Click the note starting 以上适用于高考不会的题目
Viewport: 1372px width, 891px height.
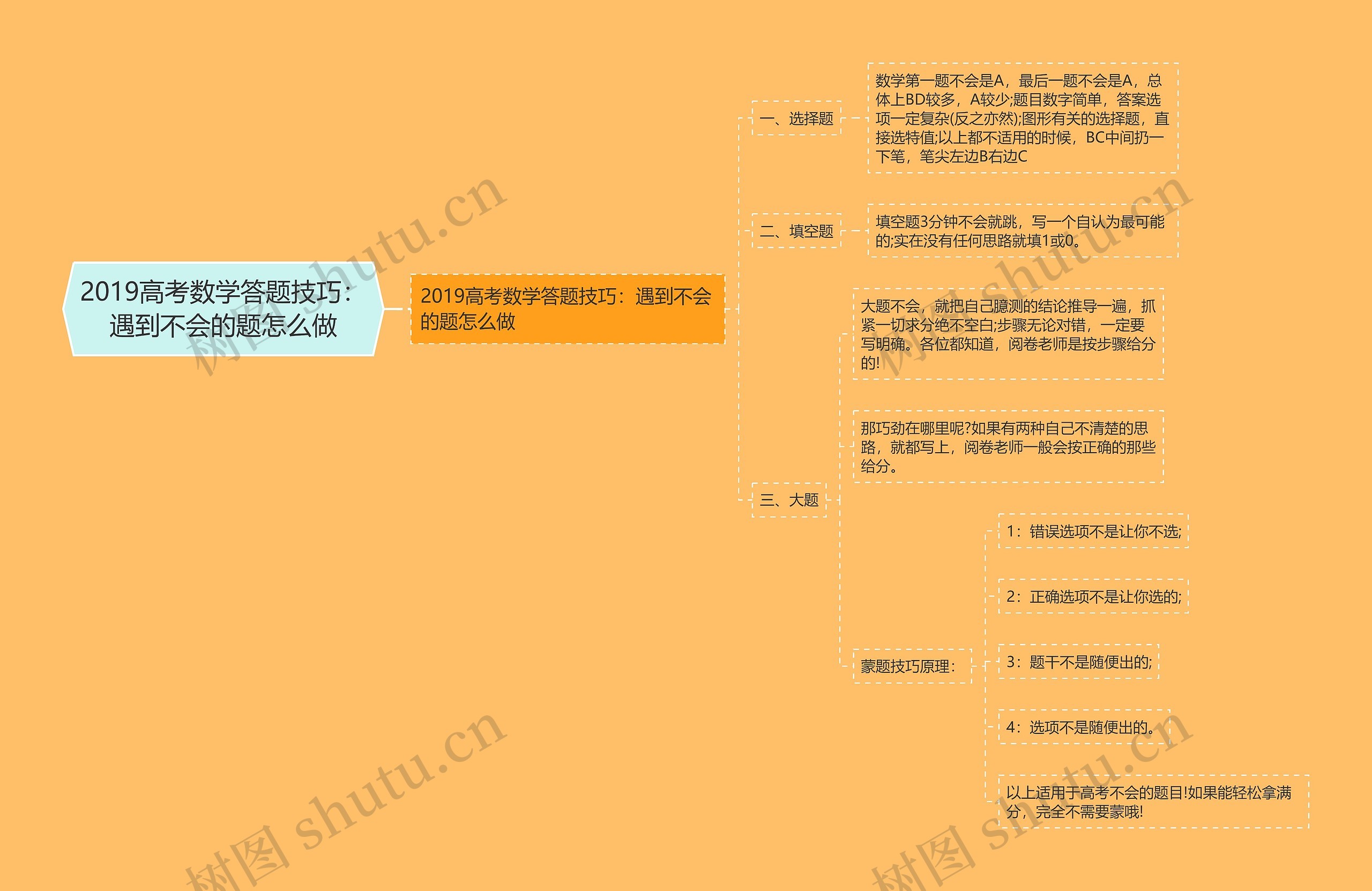point(1153,802)
